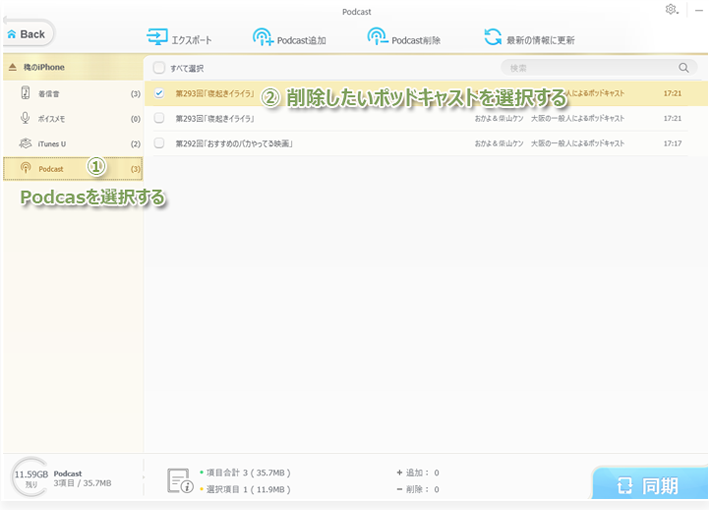Uncheck the first 第293回 podcast row
The width and height of the screenshot is (709, 510).
pos(159,93)
